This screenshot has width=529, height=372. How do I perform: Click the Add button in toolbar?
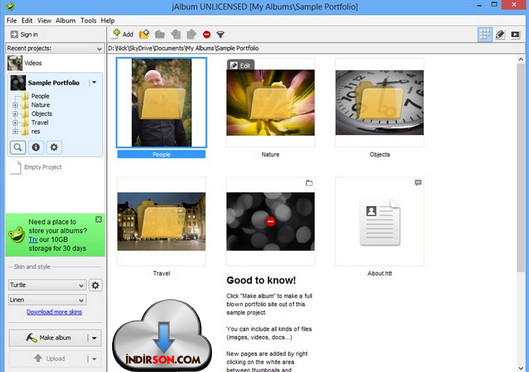[x=123, y=34]
